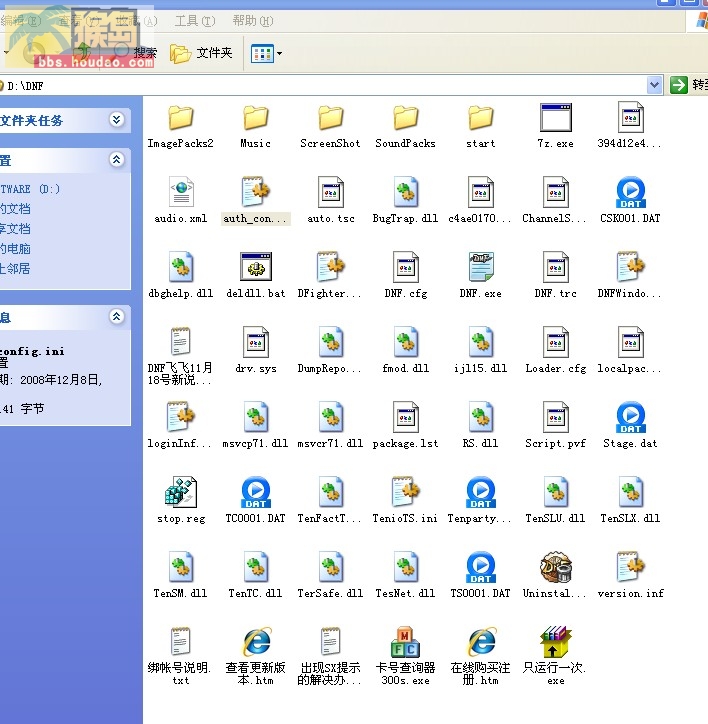Click the loginInf... file icon
Image resolution: width=708 pixels, height=724 pixels.
181,417
